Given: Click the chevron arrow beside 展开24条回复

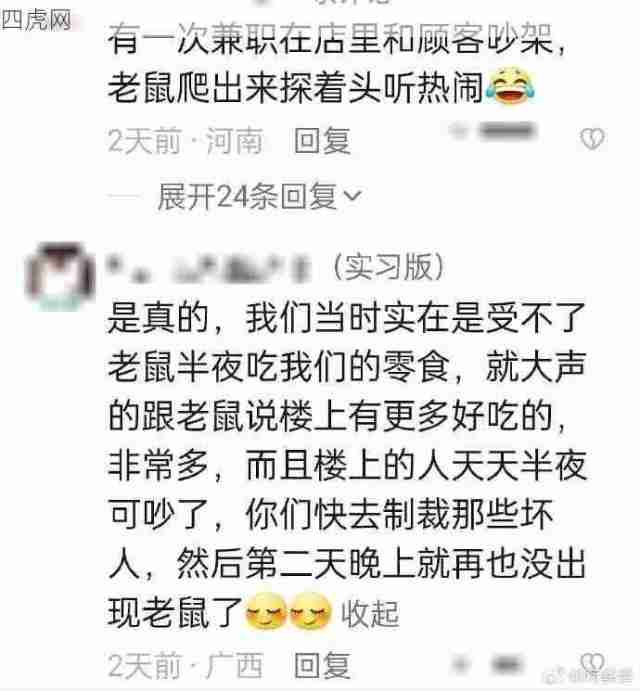Looking at the screenshot, I should [x=352, y=195].
